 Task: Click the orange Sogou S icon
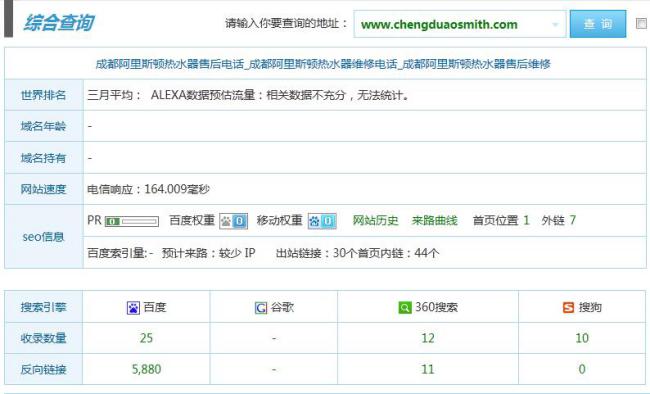coord(568,308)
